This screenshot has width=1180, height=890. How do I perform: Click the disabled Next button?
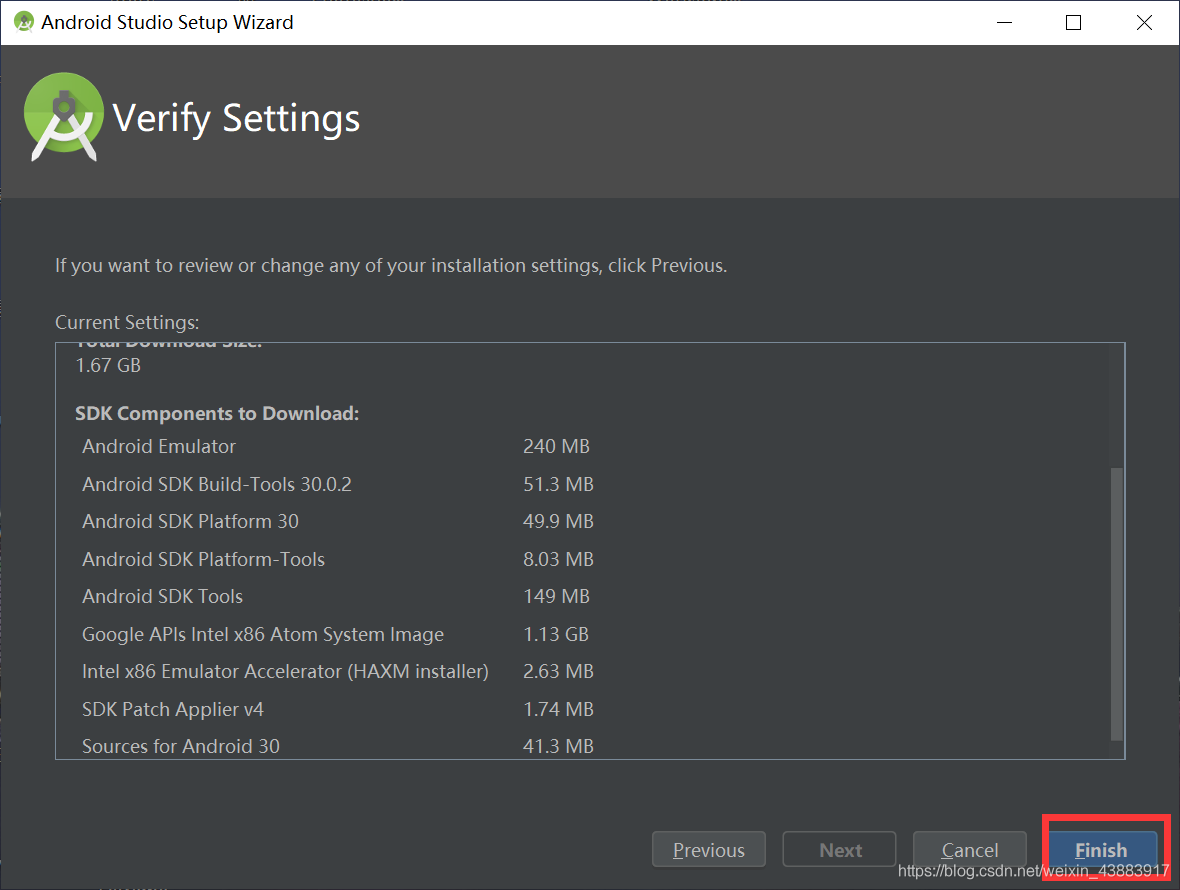[839, 849]
